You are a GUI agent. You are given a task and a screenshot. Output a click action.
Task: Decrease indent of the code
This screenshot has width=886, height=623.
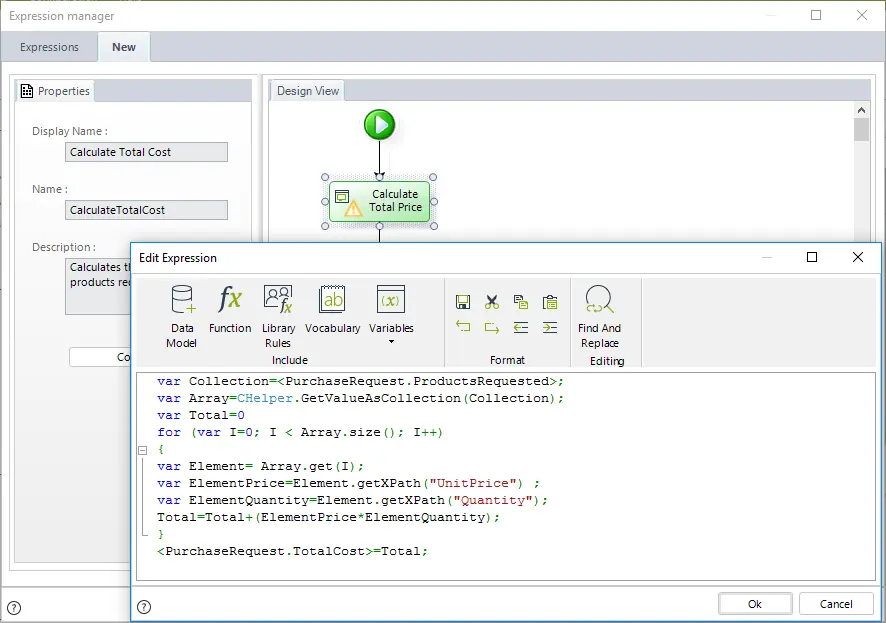(521, 327)
